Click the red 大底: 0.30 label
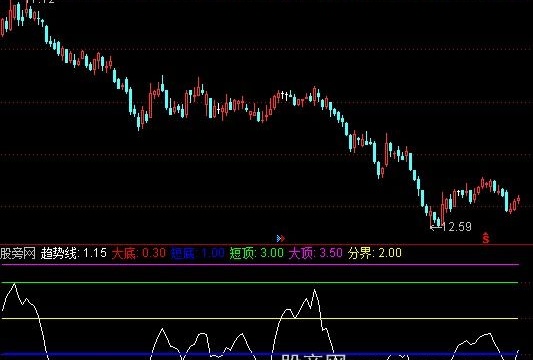 (139, 253)
